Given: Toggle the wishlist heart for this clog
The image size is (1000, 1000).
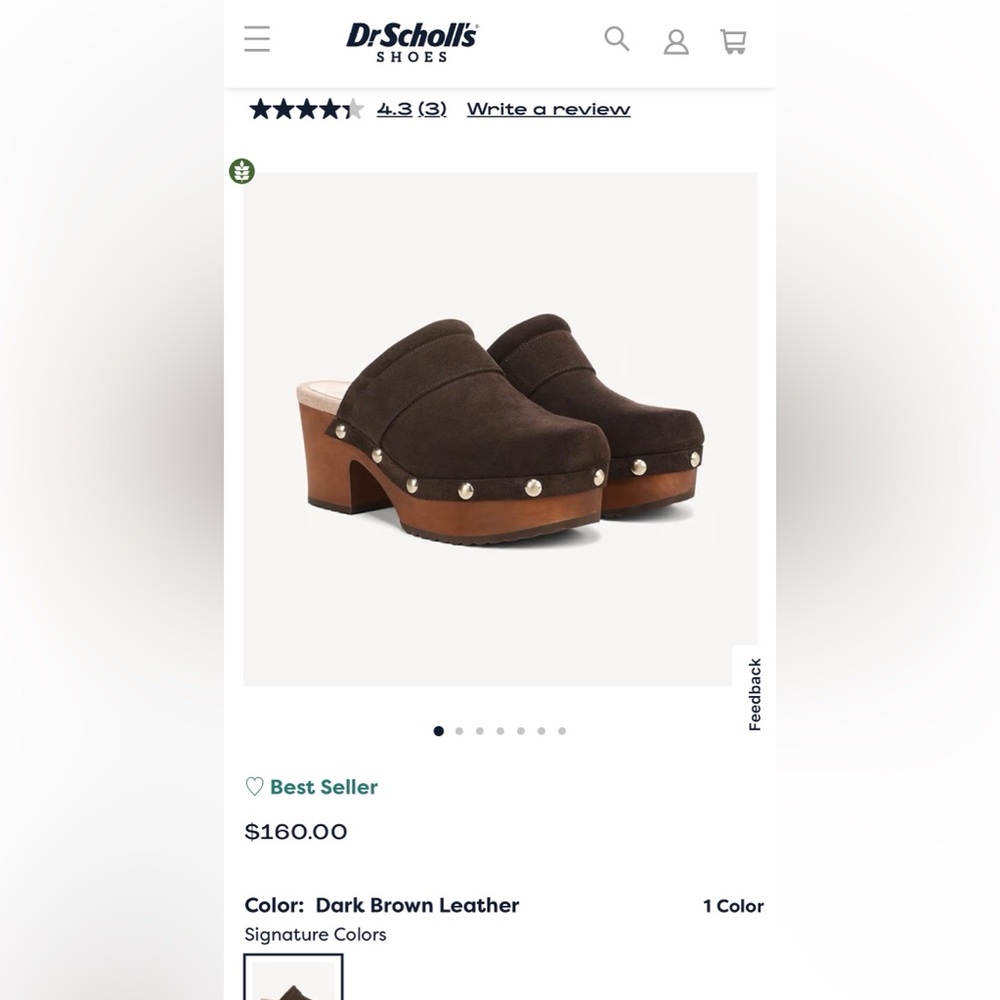Looking at the screenshot, I should click(254, 787).
